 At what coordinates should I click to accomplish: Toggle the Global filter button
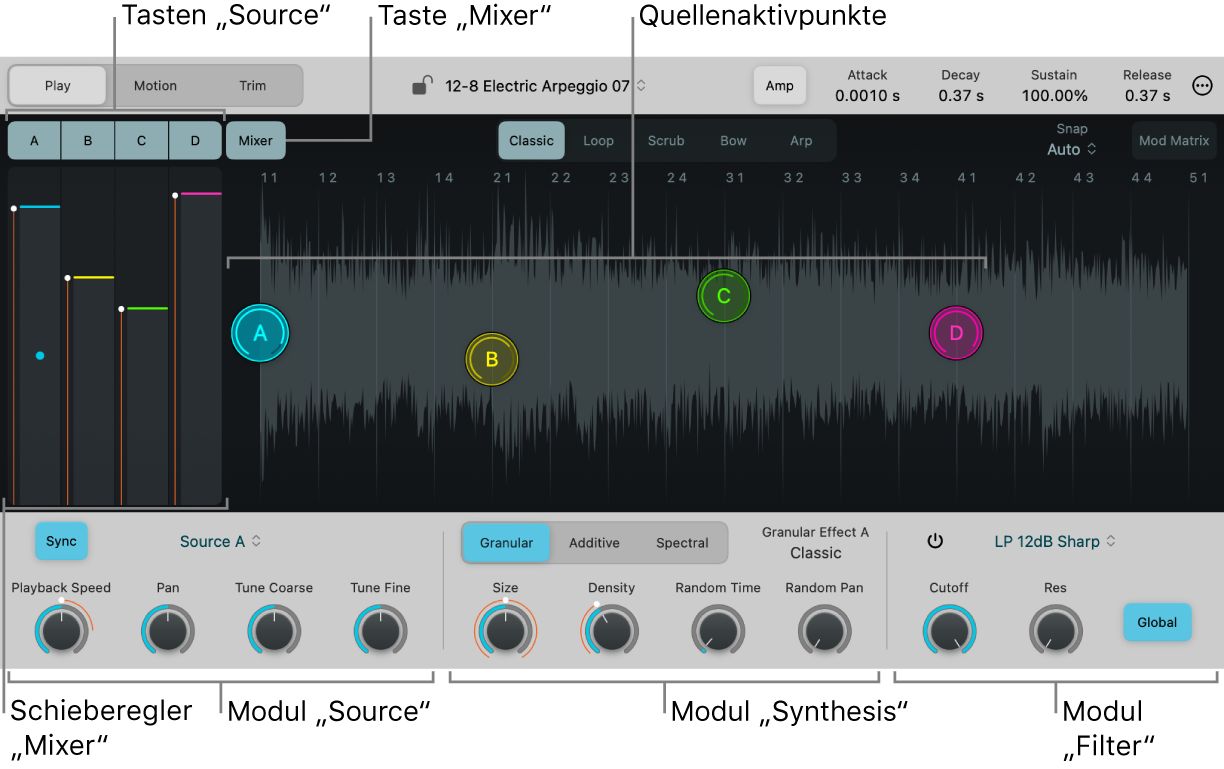(x=1157, y=622)
